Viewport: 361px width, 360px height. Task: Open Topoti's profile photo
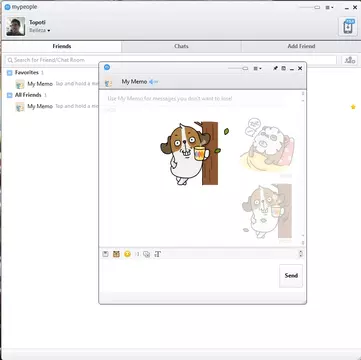pyautogui.click(x=15, y=27)
